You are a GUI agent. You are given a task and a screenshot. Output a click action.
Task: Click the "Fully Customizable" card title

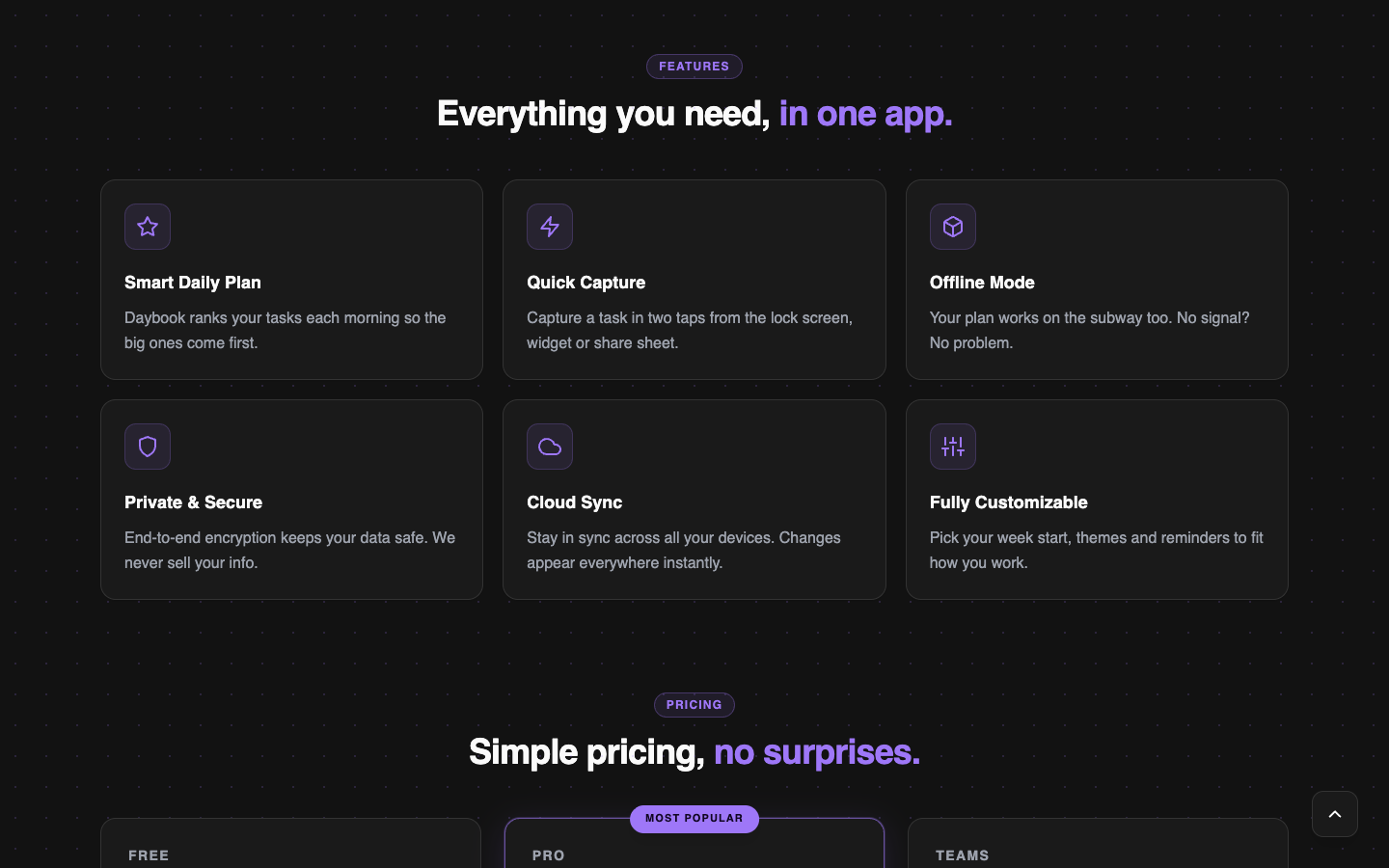[x=1009, y=502]
